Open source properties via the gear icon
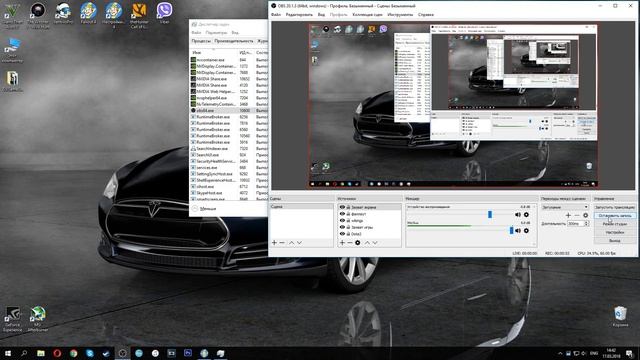The width and height of the screenshot is (640, 360). pyautogui.click(x=358, y=243)
